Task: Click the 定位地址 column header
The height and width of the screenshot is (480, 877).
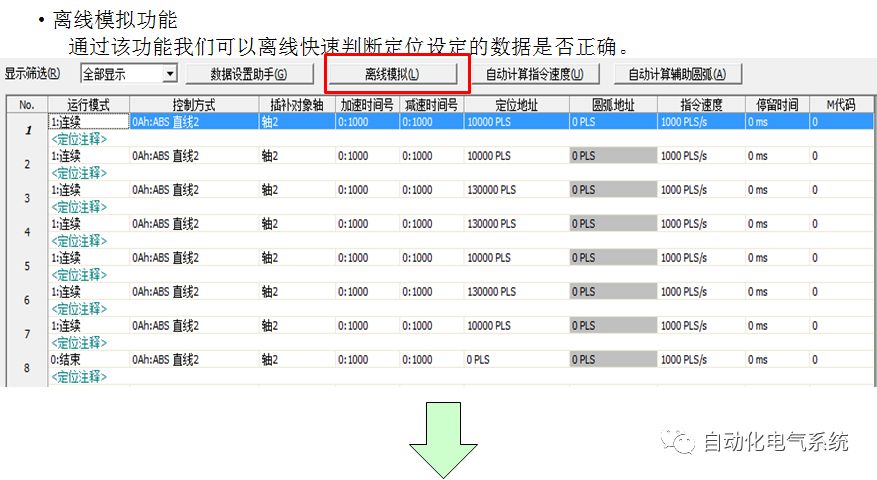Action: 515,104
